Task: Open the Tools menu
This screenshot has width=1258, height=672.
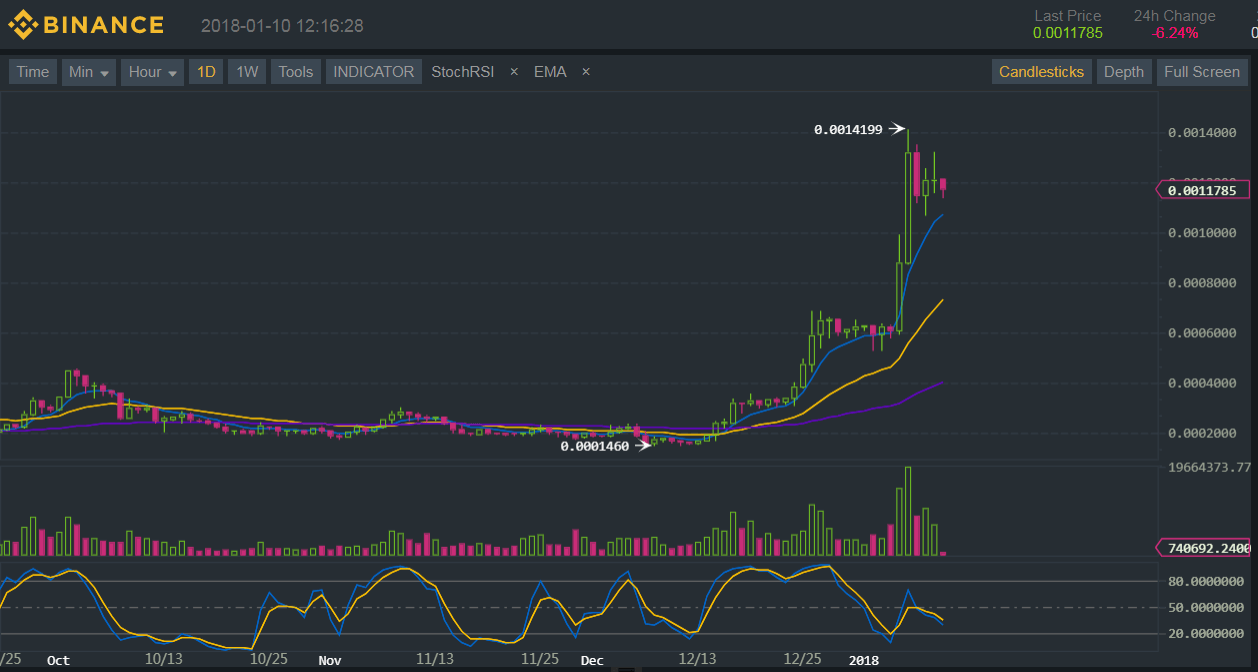Action: [x=296, y=72]
